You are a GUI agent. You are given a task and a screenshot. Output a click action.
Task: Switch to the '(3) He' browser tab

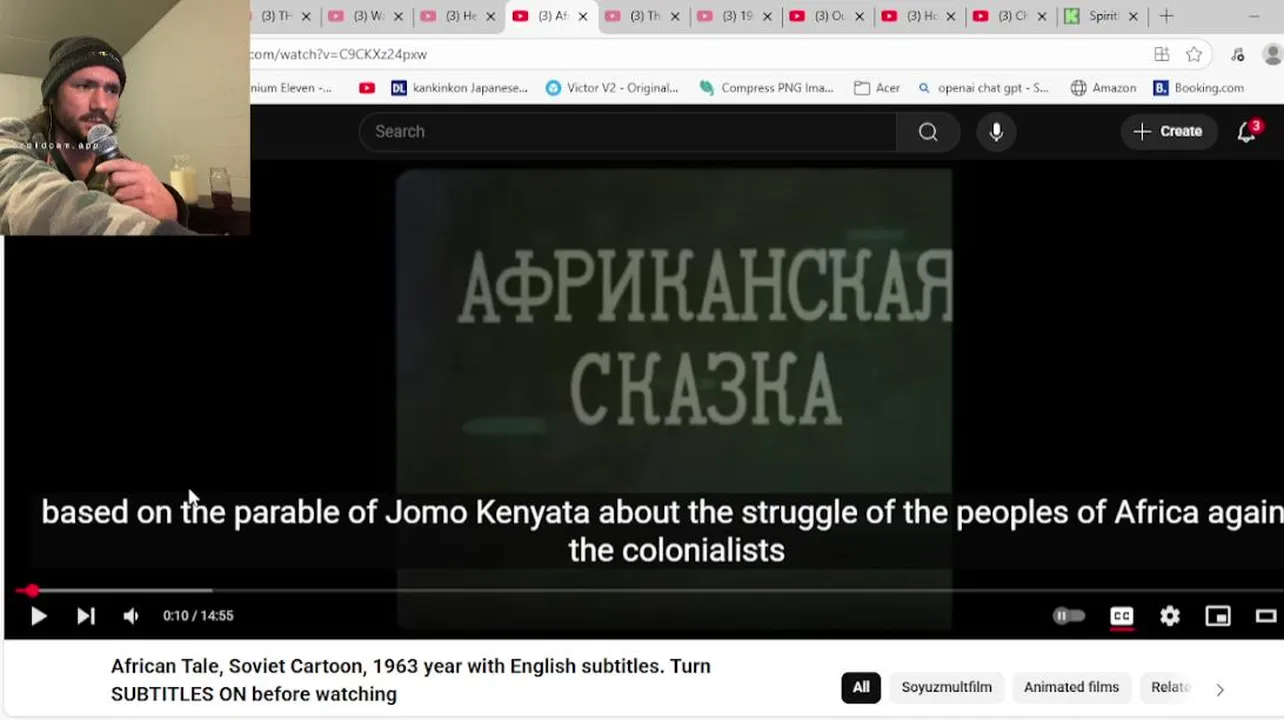[x=459, y=16]
